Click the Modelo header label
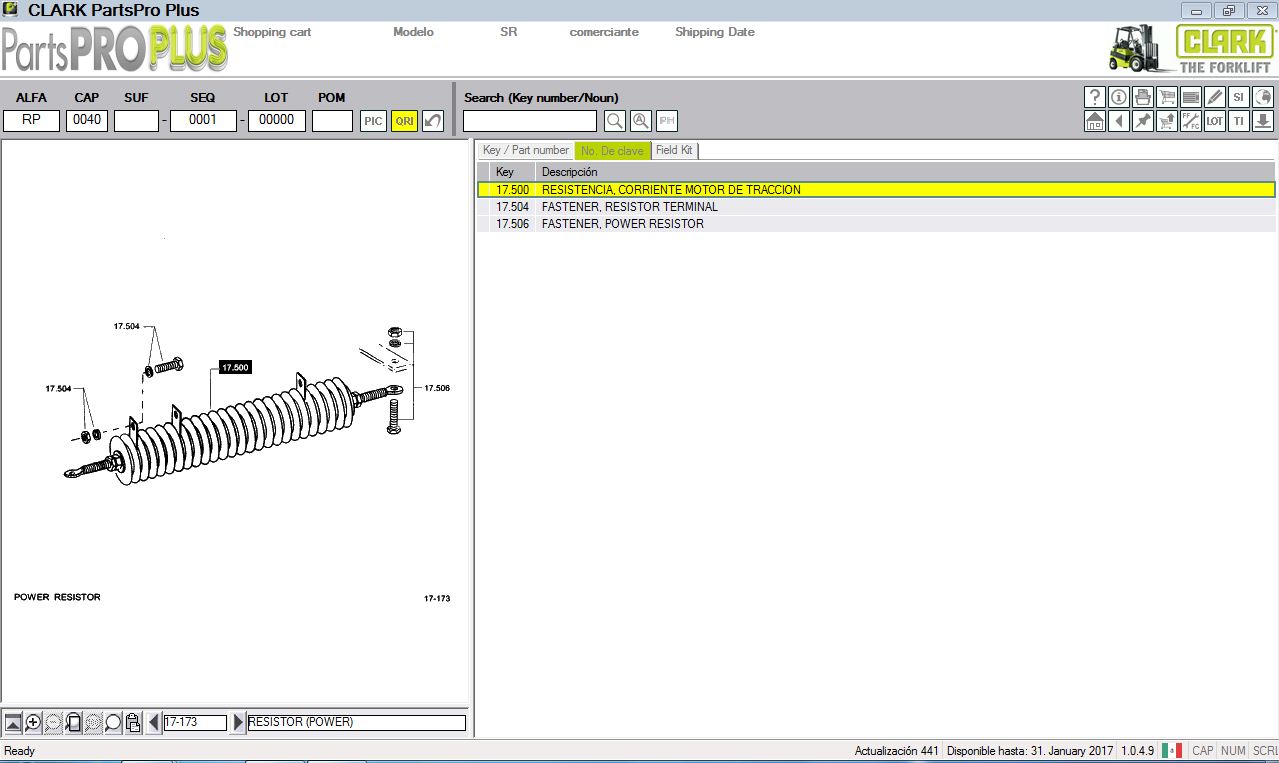 pyautogui.click(x=413, y=32)
